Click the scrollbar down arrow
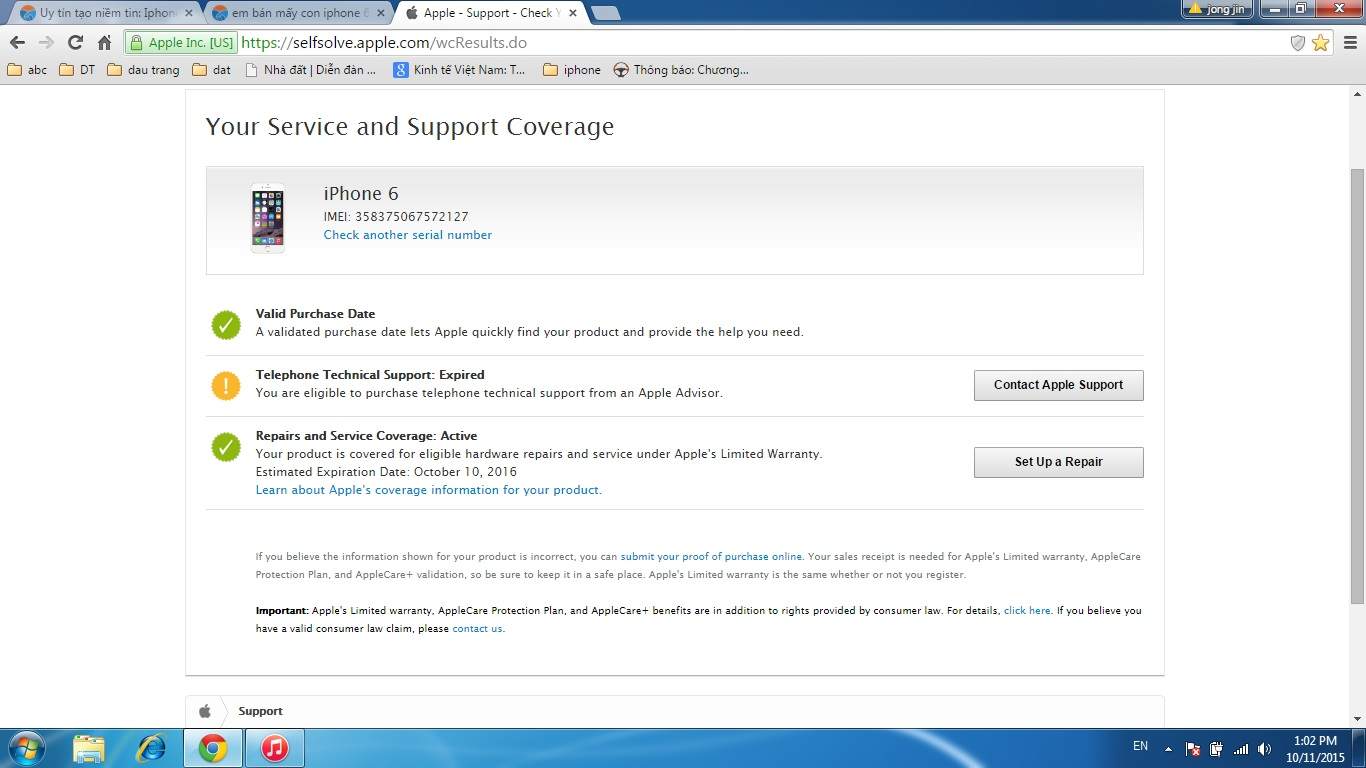This screenshot has width=1366, height=768. point(1357,720)
